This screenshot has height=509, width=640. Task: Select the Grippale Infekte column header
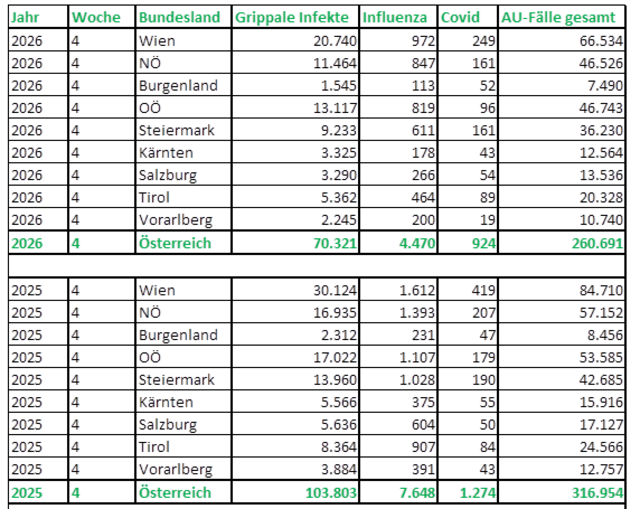pos(294,19)
